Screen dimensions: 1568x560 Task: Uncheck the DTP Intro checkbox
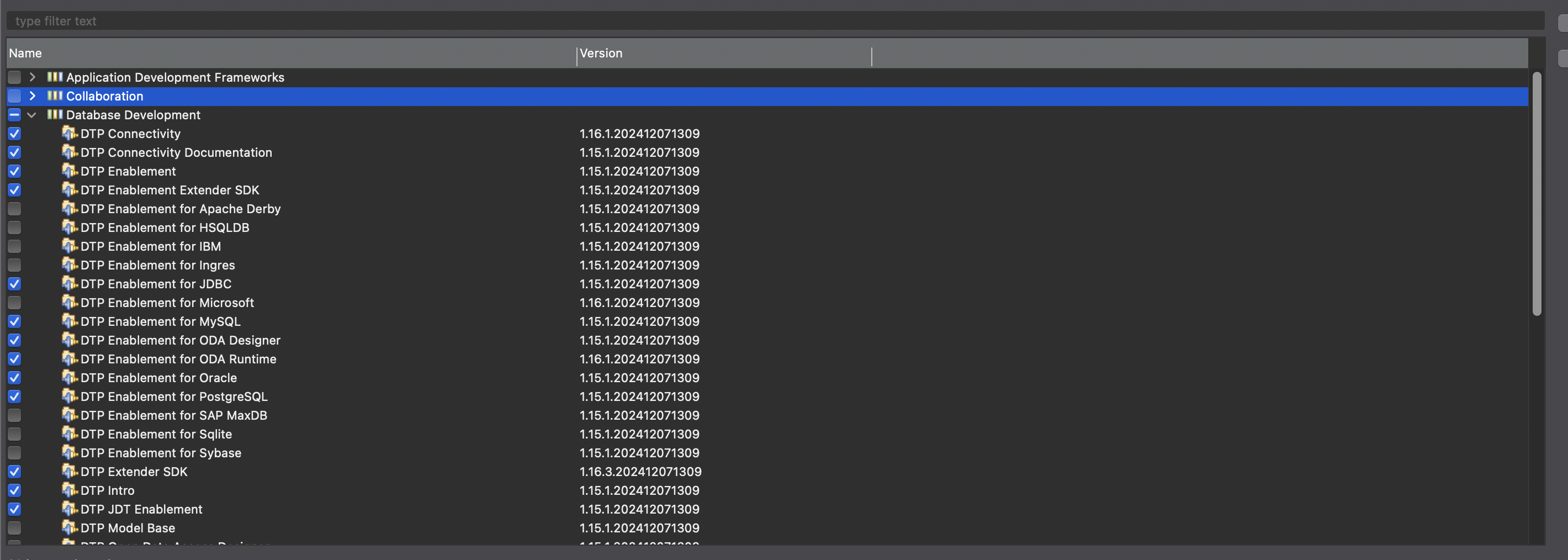tap(14, 490)
